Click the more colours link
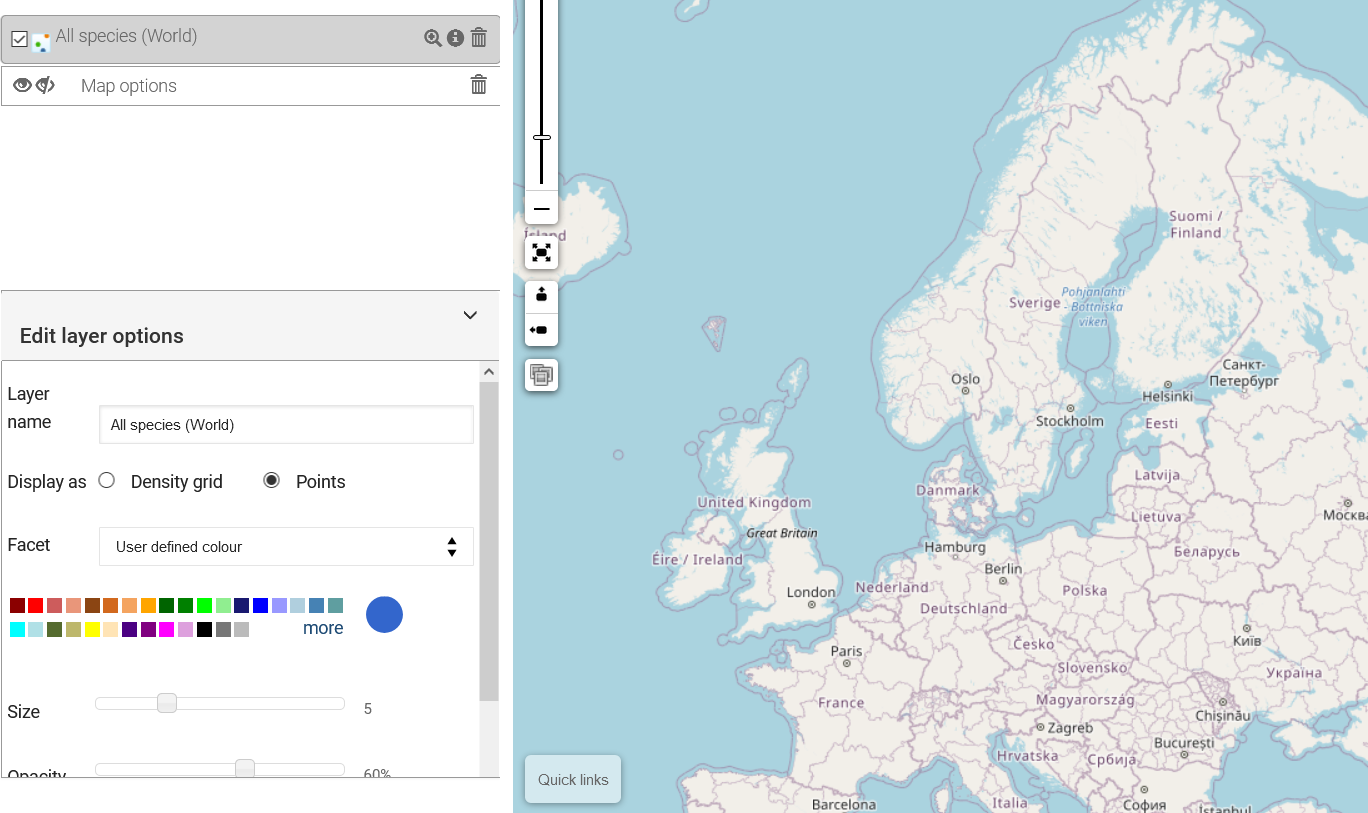The image size is (1368, 813). tap(323, 628)
